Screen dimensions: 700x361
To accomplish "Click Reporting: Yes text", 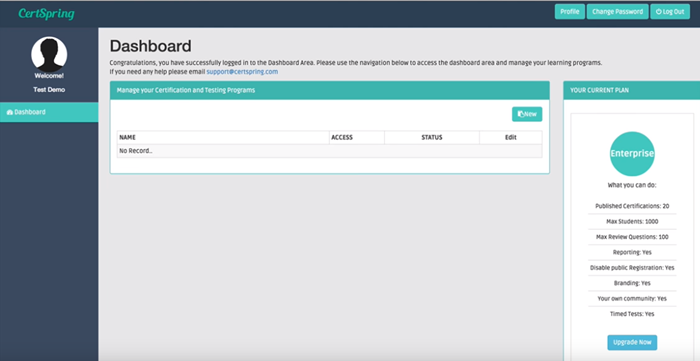I will (632, 252).
